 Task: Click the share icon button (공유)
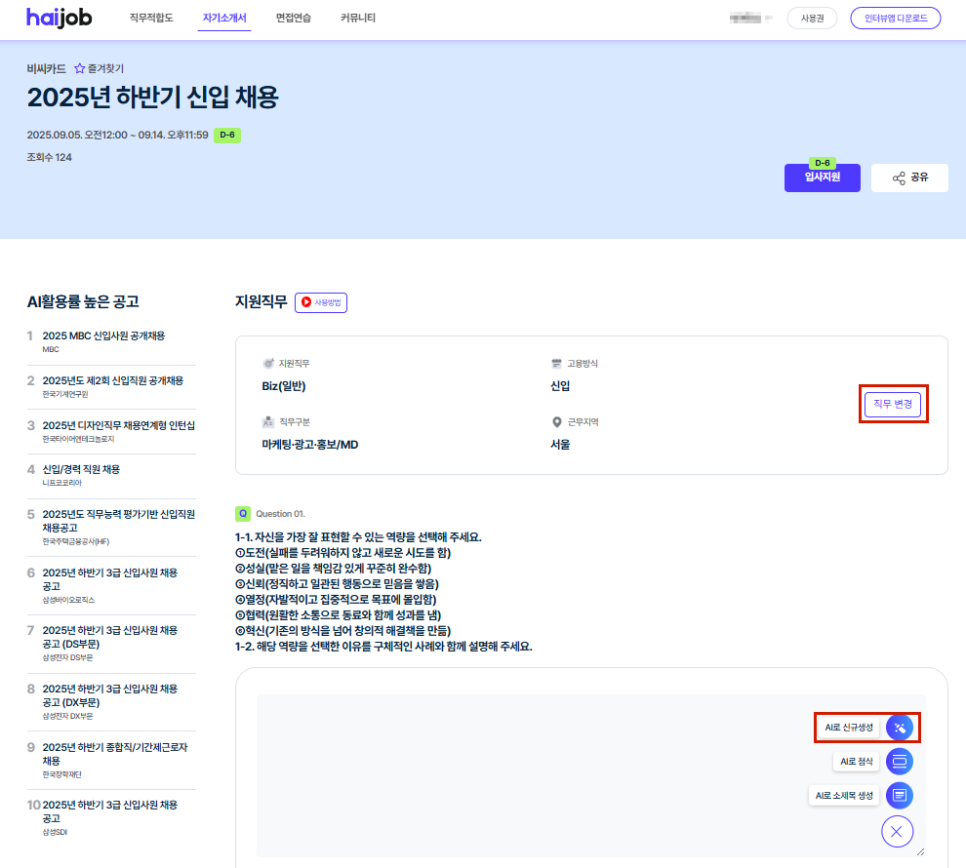pos(910,178)
